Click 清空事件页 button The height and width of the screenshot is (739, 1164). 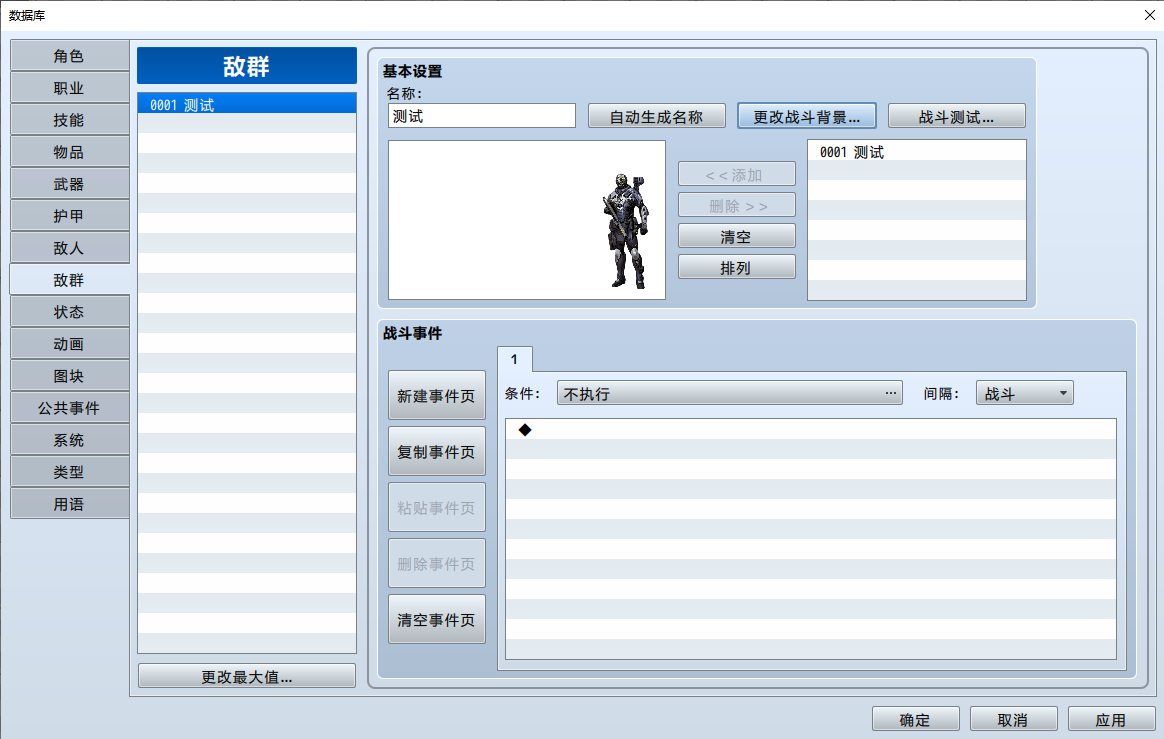pyautogui.click(x=436, y=619)
